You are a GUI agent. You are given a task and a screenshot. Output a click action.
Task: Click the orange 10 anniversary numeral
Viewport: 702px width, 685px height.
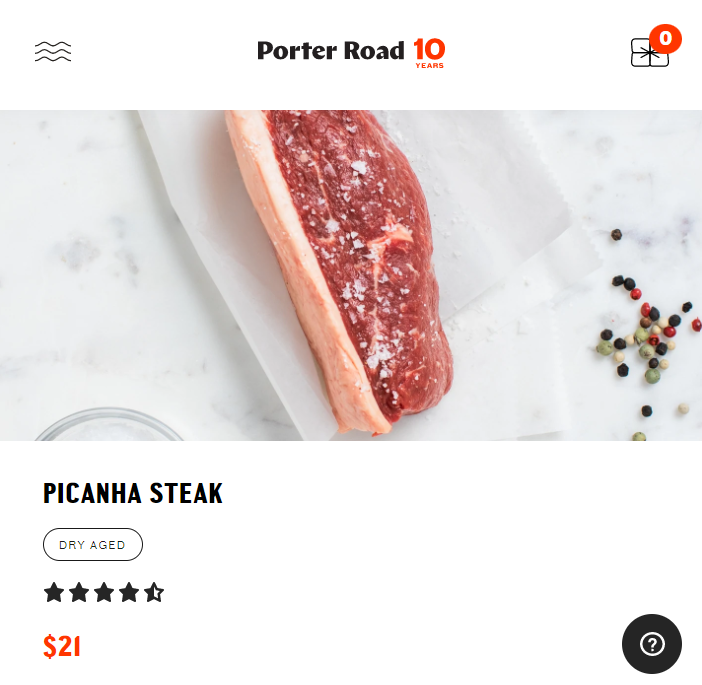point(429,49)
